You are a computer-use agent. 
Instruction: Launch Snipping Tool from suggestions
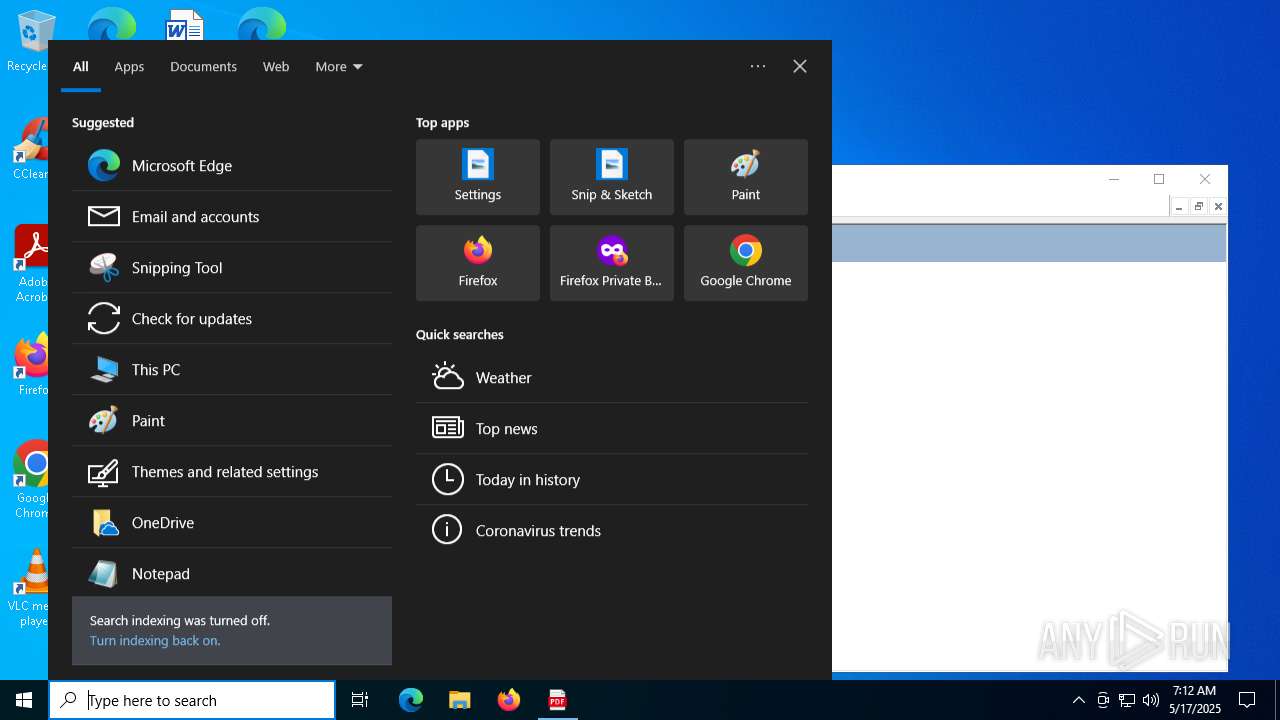(x=232, y=268)
